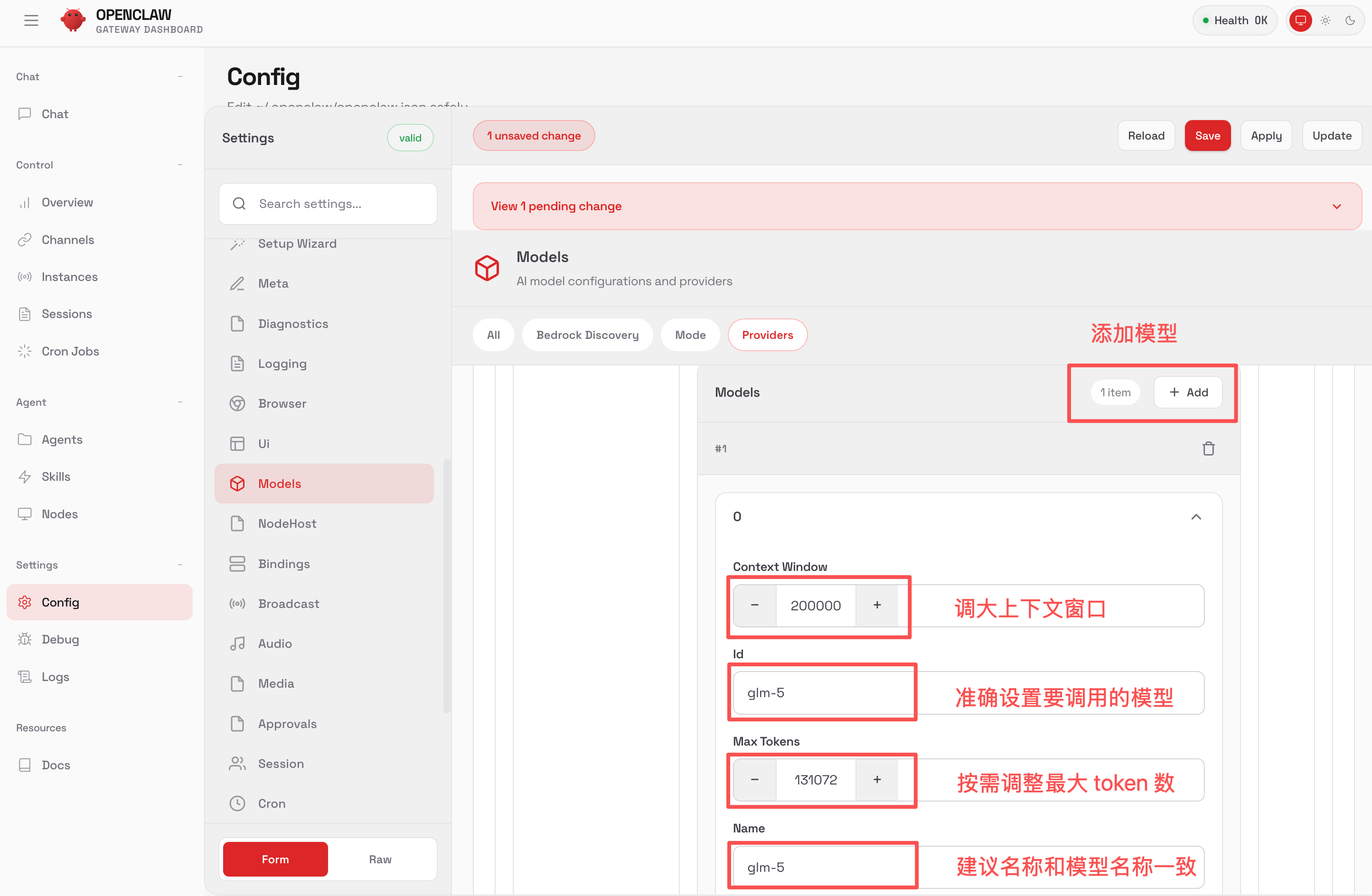1372x896 pixels.
Task: Open Browser settings category
Action: 282,403
